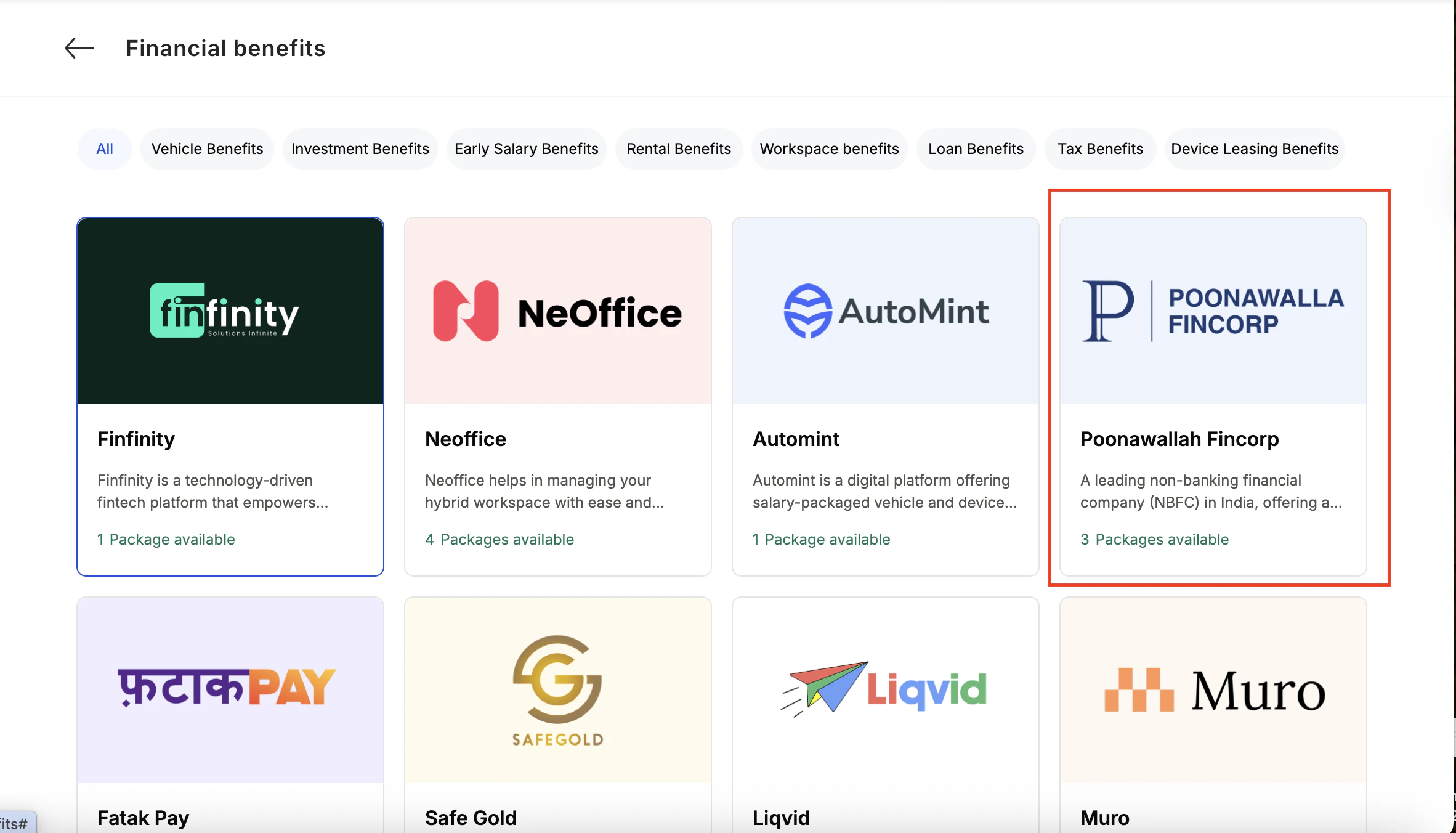Image resolution: width=1456 pixels, height=833 pixels.
Task: Click the Safe Gold card title
Action: coord(471,818)
